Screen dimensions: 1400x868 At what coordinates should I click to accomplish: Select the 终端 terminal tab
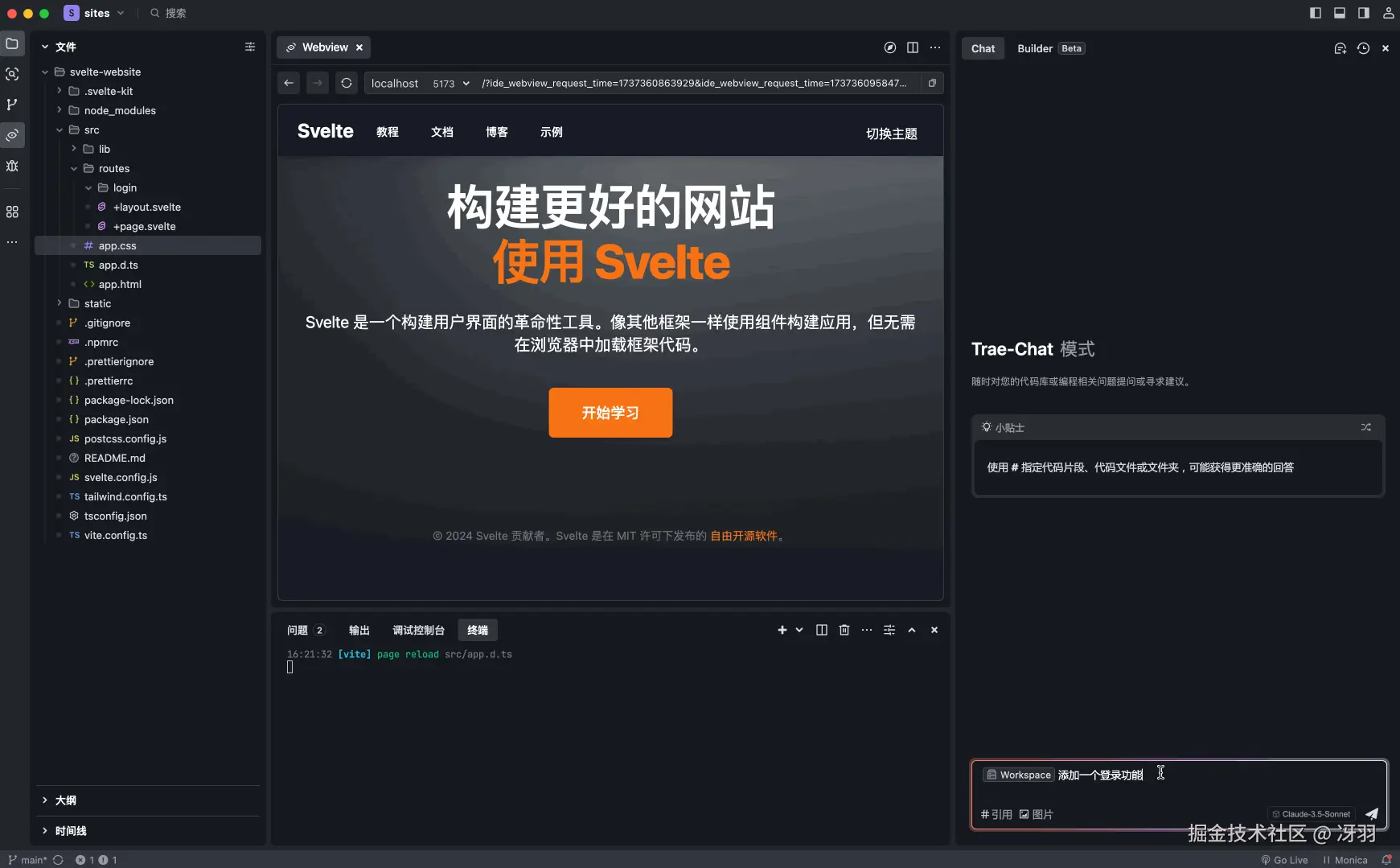pos(478,630)
